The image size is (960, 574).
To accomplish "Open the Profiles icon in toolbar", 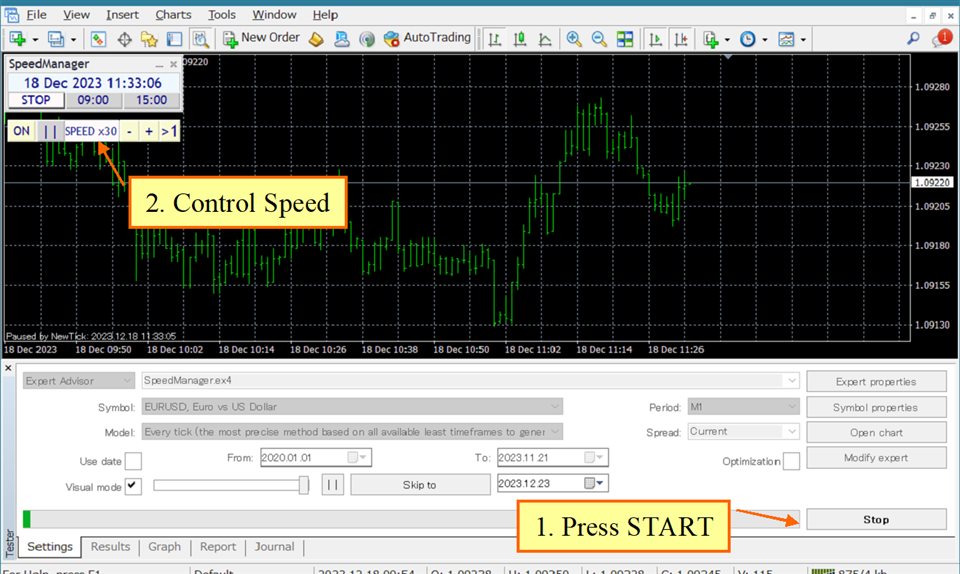I will click(x=56, y=39).
